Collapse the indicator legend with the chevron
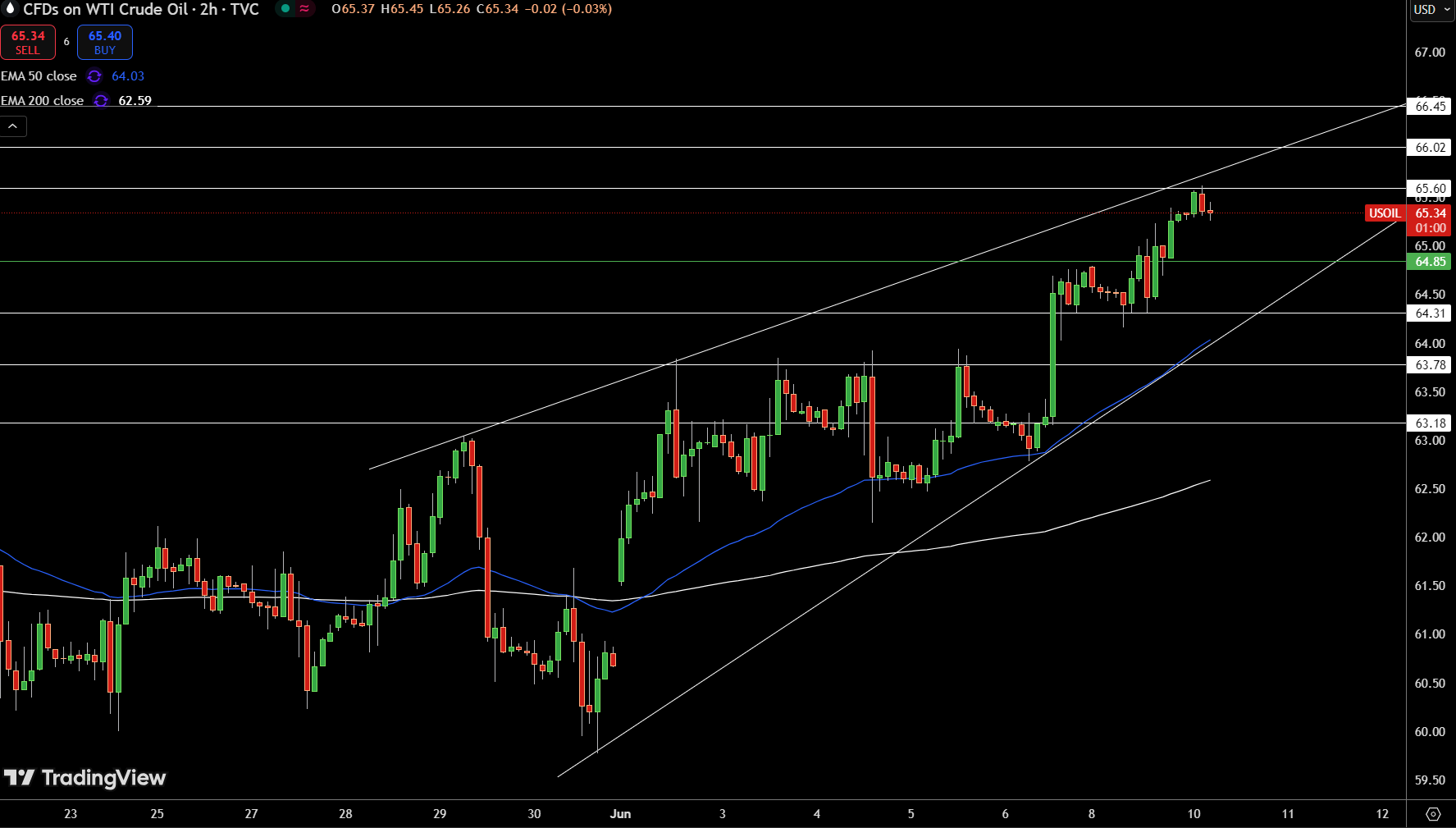 tap(13, 126)
